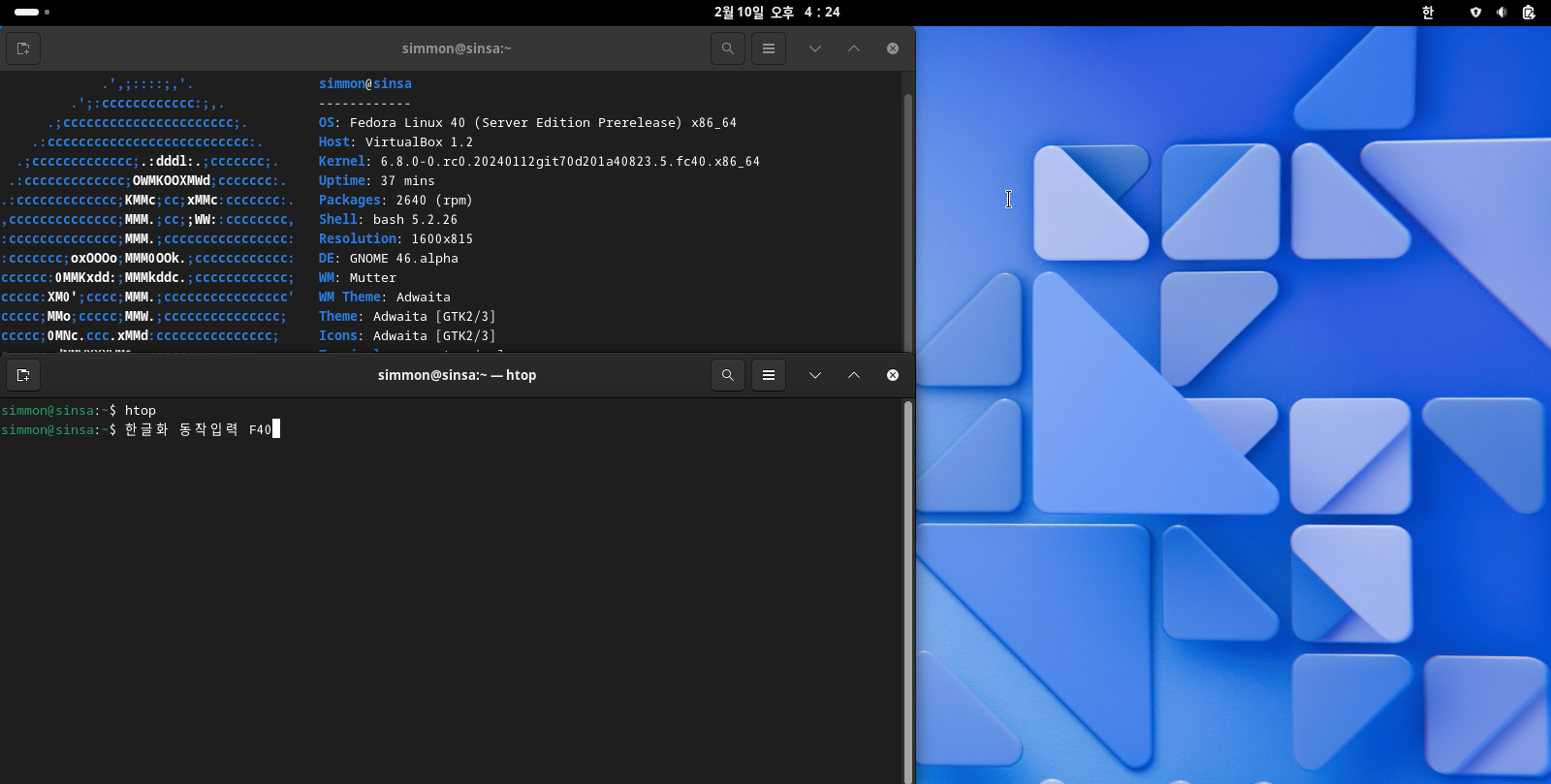Click the battery status icon in top bar

1529,12
